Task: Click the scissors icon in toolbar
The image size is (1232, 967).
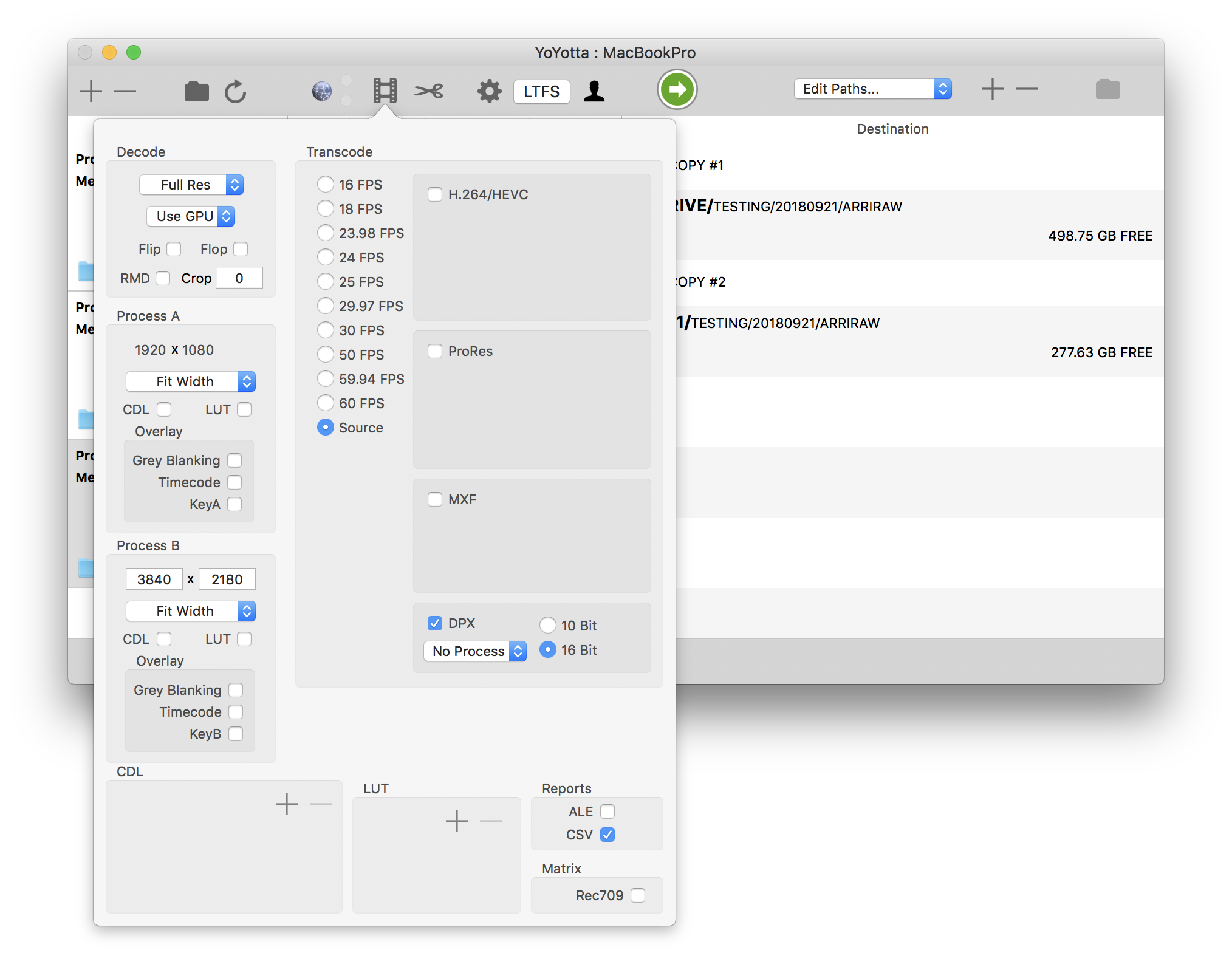Action: point(429,91)
